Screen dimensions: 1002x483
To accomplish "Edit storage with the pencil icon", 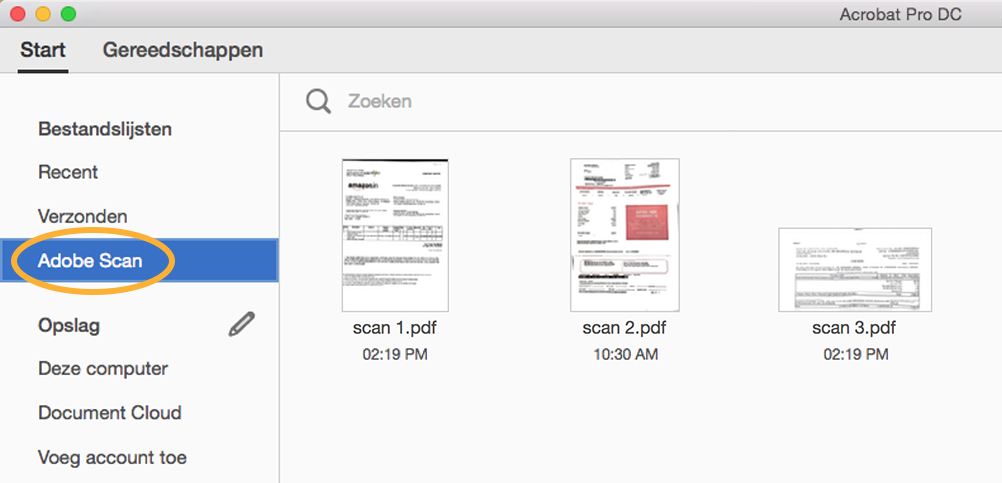I will (242, 325).
